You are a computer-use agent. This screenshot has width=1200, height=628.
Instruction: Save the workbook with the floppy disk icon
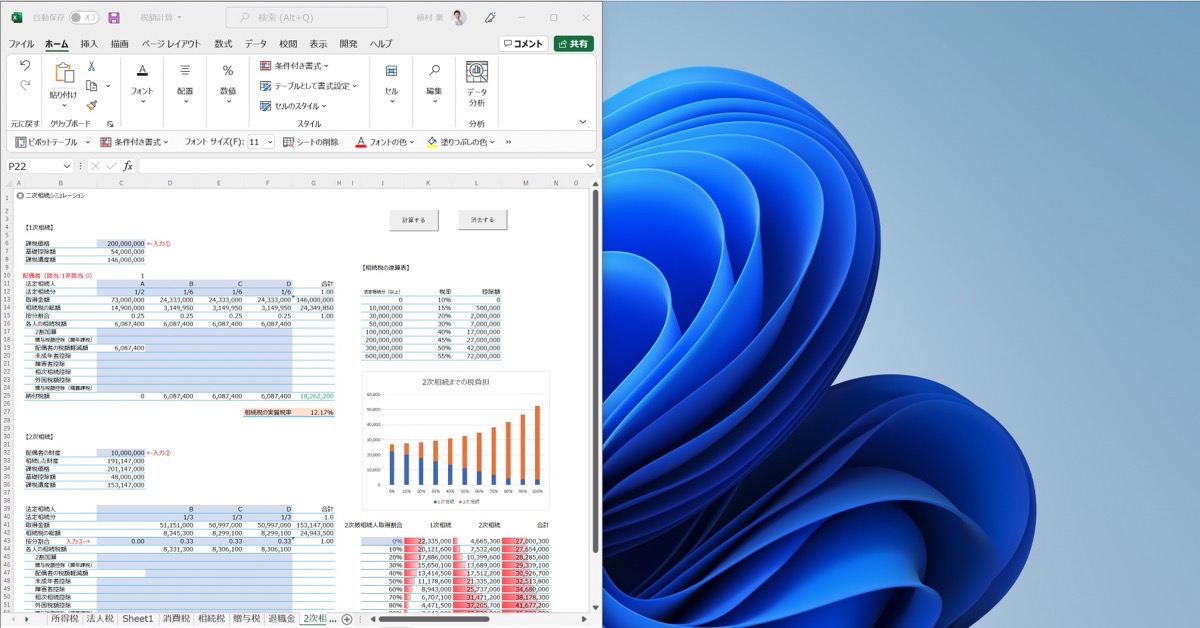pyautogui.click(x=114, y=18)
